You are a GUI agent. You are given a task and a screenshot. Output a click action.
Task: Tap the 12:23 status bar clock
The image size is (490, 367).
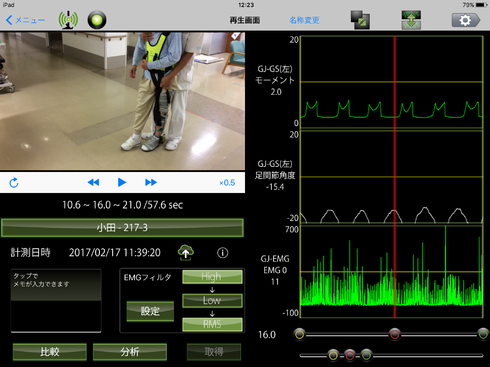click(x=246, y=5)
